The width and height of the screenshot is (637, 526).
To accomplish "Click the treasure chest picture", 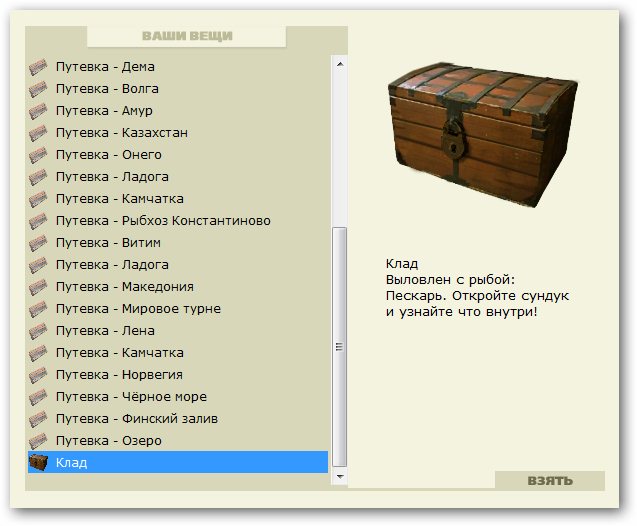I will [483, 135].
